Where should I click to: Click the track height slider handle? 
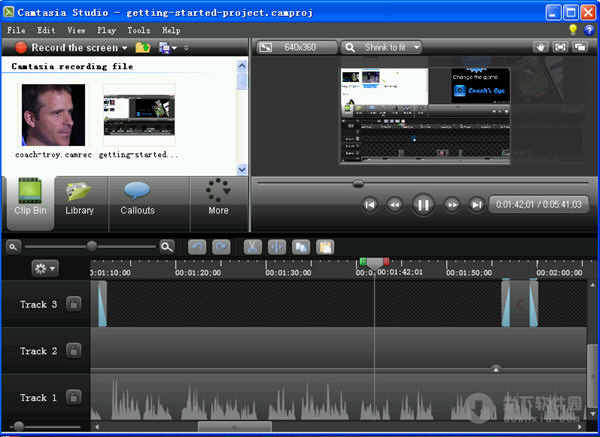19,426
